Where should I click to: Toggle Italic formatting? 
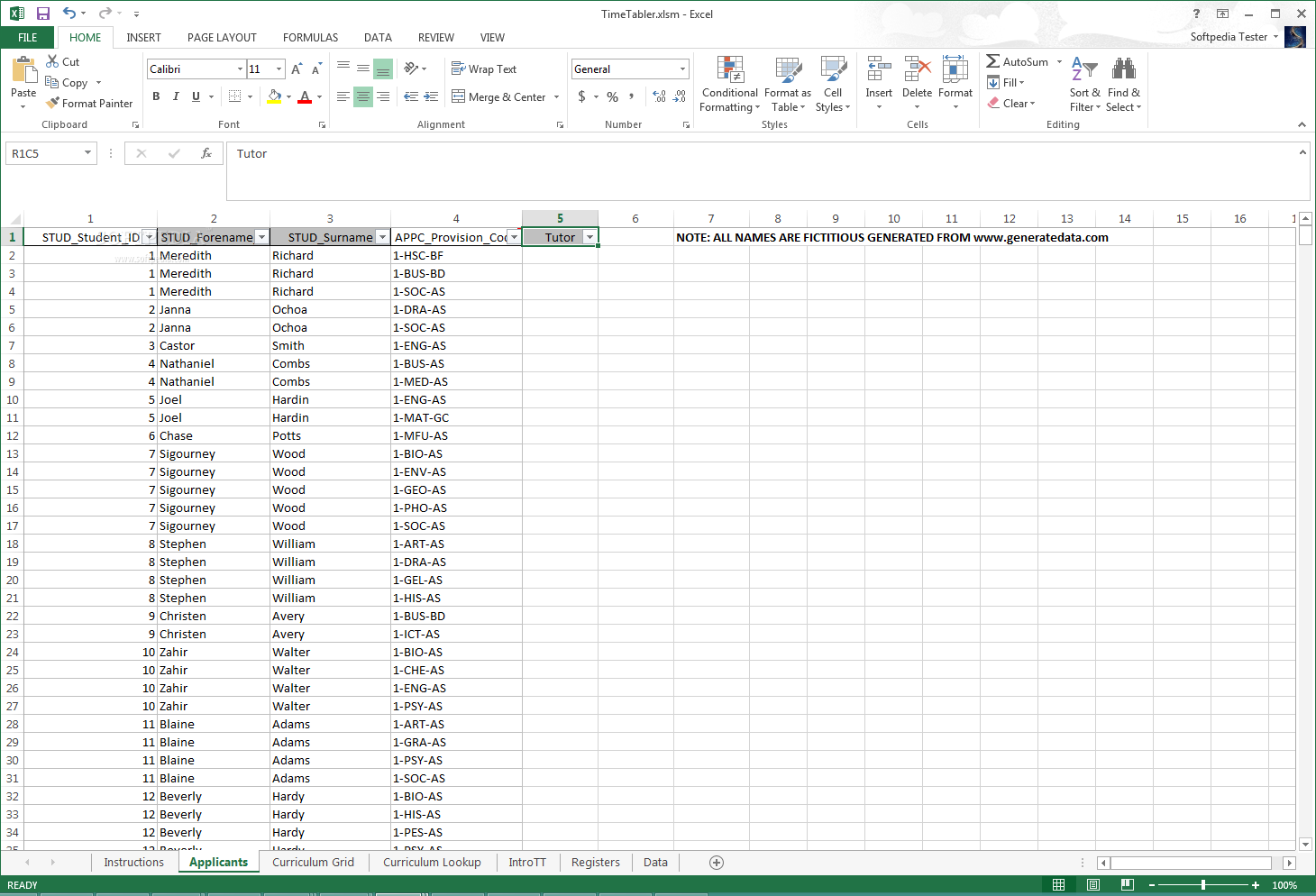(x=176, y=96)
